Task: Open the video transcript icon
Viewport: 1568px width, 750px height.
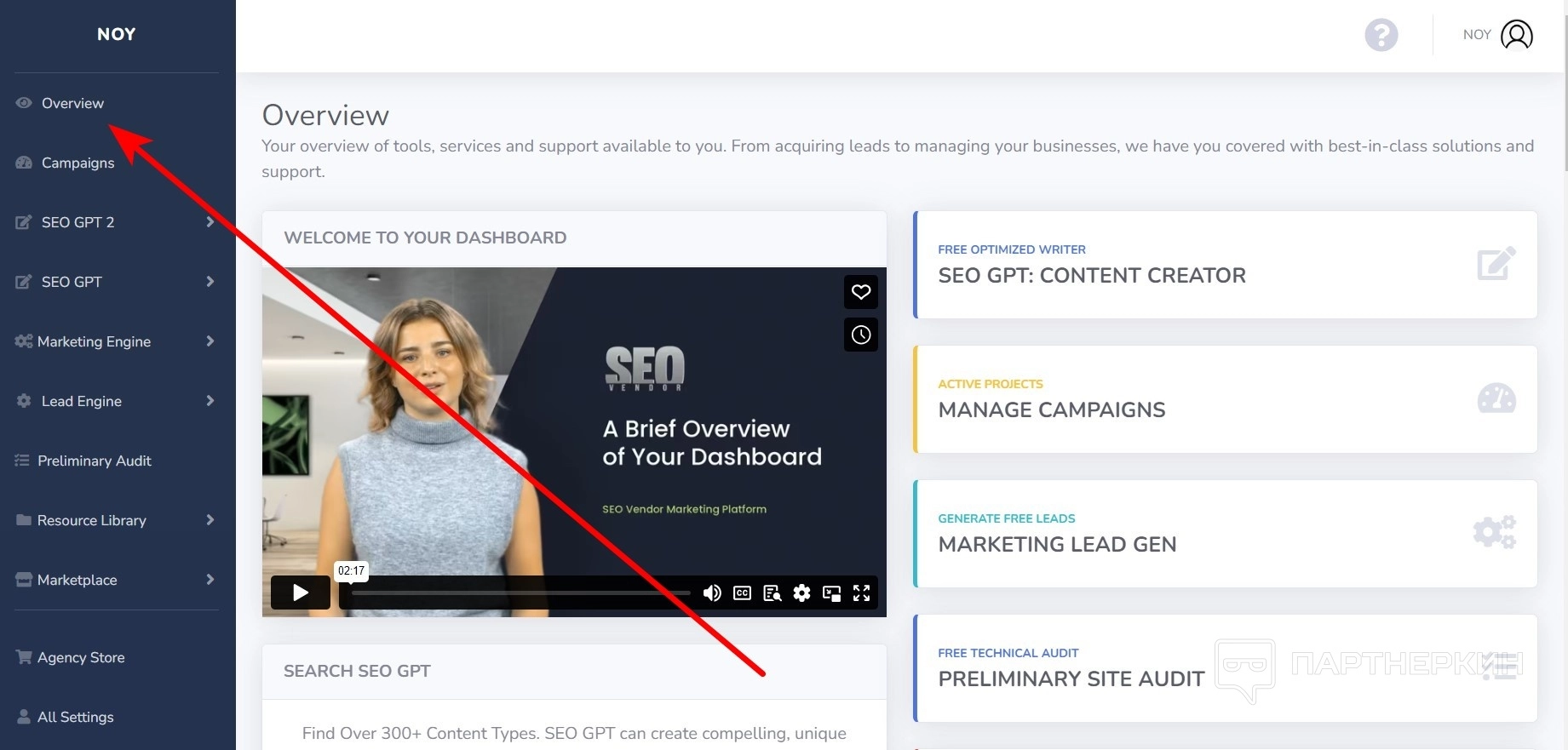Action: pos(773,593)
